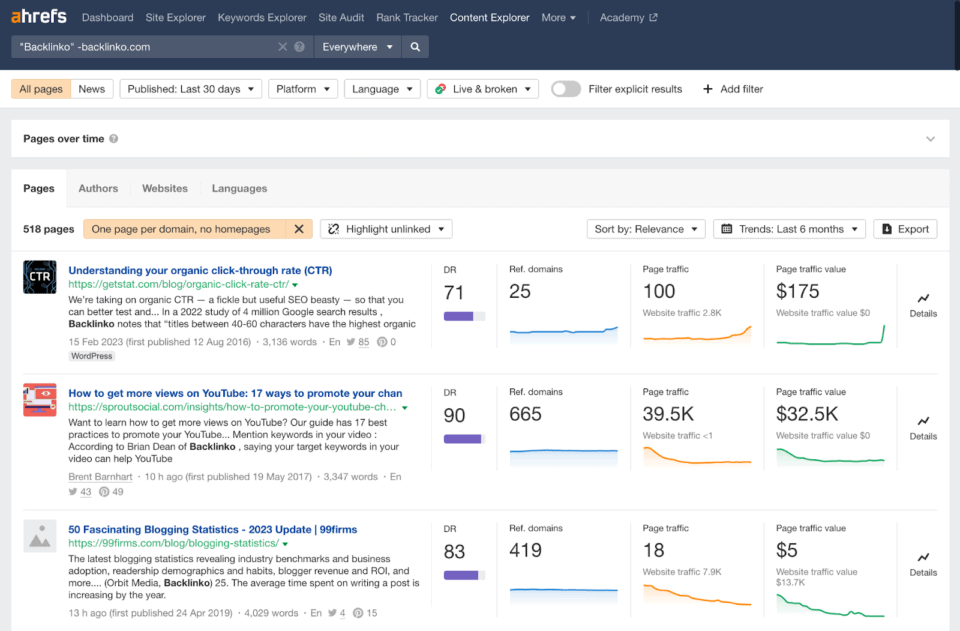Image resolution: width=960 pixels, height=631 pixels.
Task: Open the 50 Fascinating Blogging Statistics link
Action: 212,529
